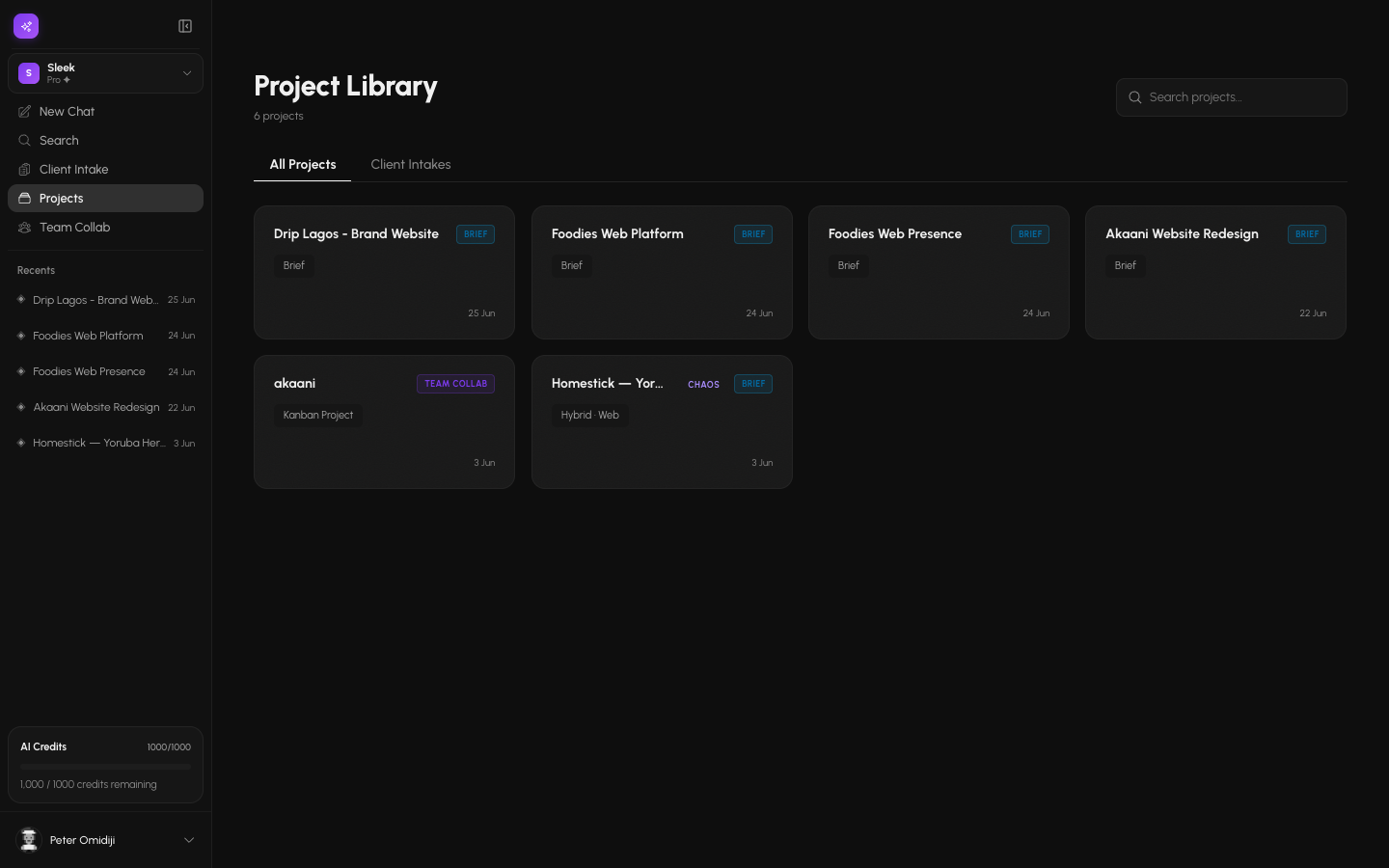Image resolution: width=1389 pixels, height=868 pixels.
Task: Open the Drip Lagos - Brand Website card
Action: [384, 272]
